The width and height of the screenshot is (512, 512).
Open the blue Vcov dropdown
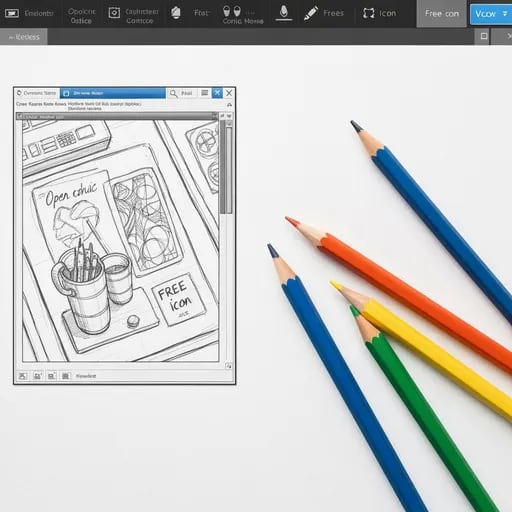tap(491, 14)
